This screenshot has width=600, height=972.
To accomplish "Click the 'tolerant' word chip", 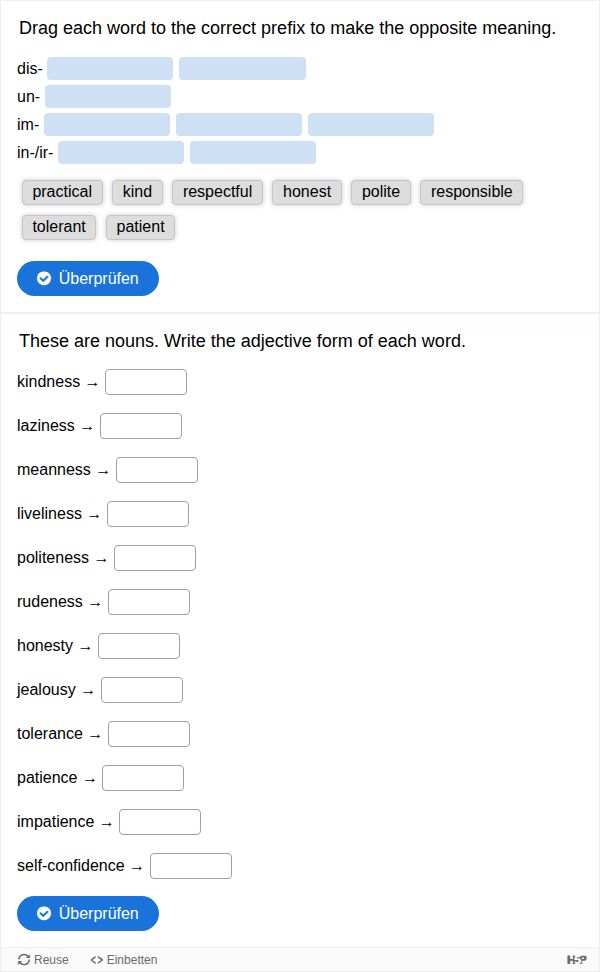I will [59, 226].
